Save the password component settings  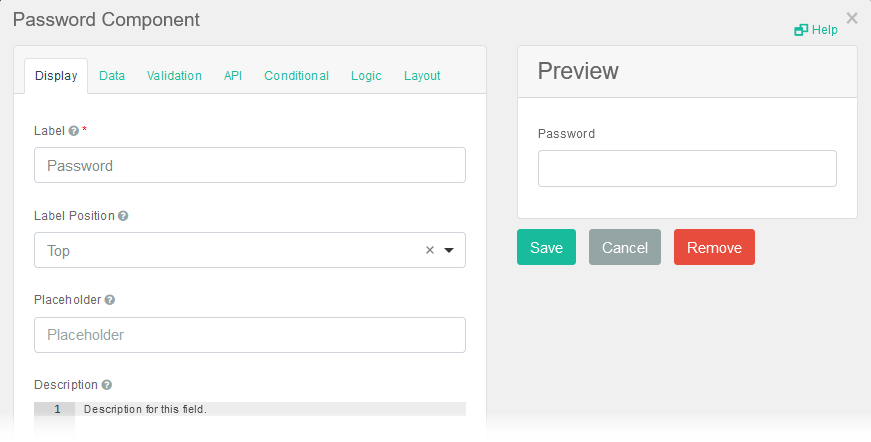point(546,248)
